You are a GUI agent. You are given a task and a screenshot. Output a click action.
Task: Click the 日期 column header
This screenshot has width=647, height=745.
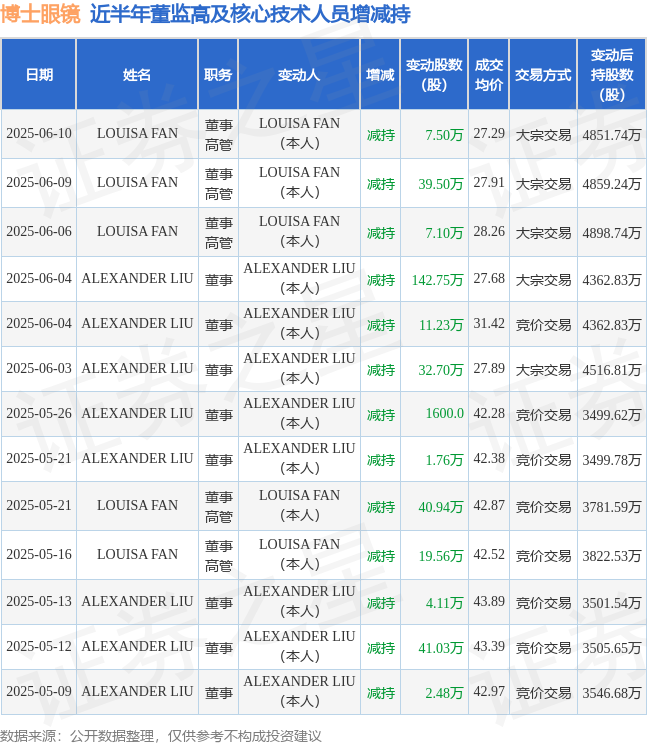point(38,75)
